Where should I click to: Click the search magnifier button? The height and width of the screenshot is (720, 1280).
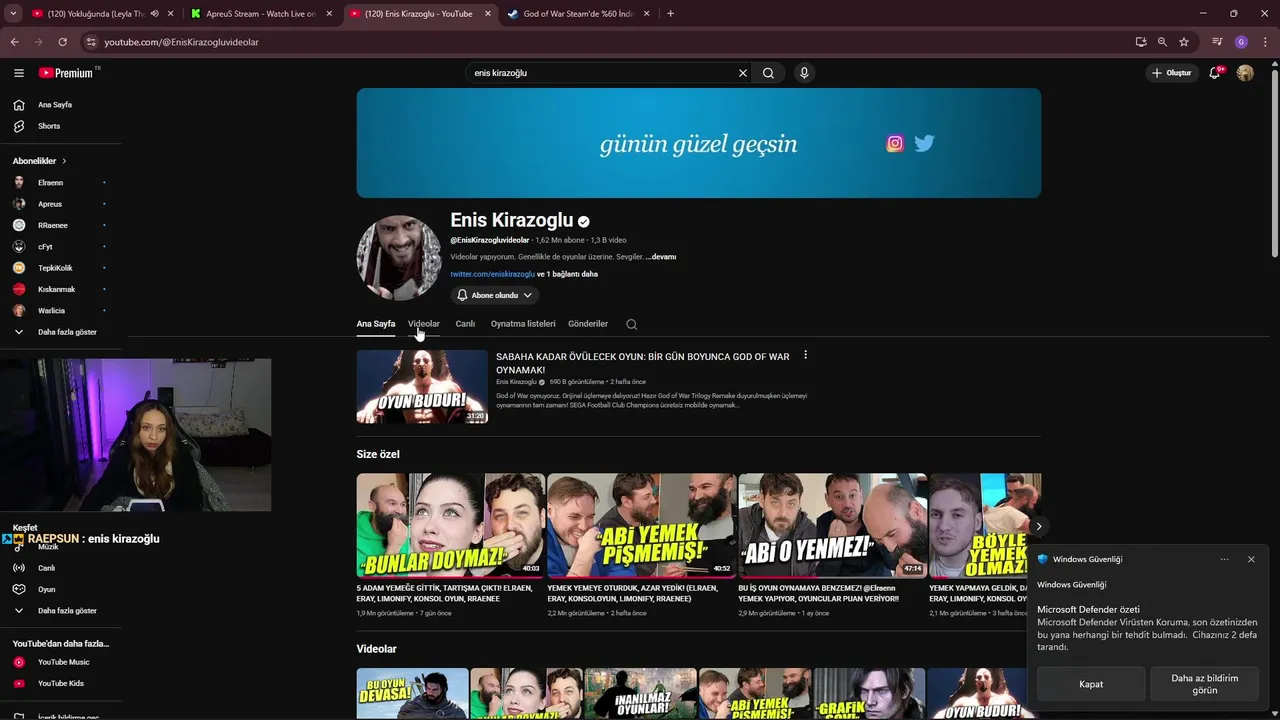pyautogui.click(x=768, y=73)
